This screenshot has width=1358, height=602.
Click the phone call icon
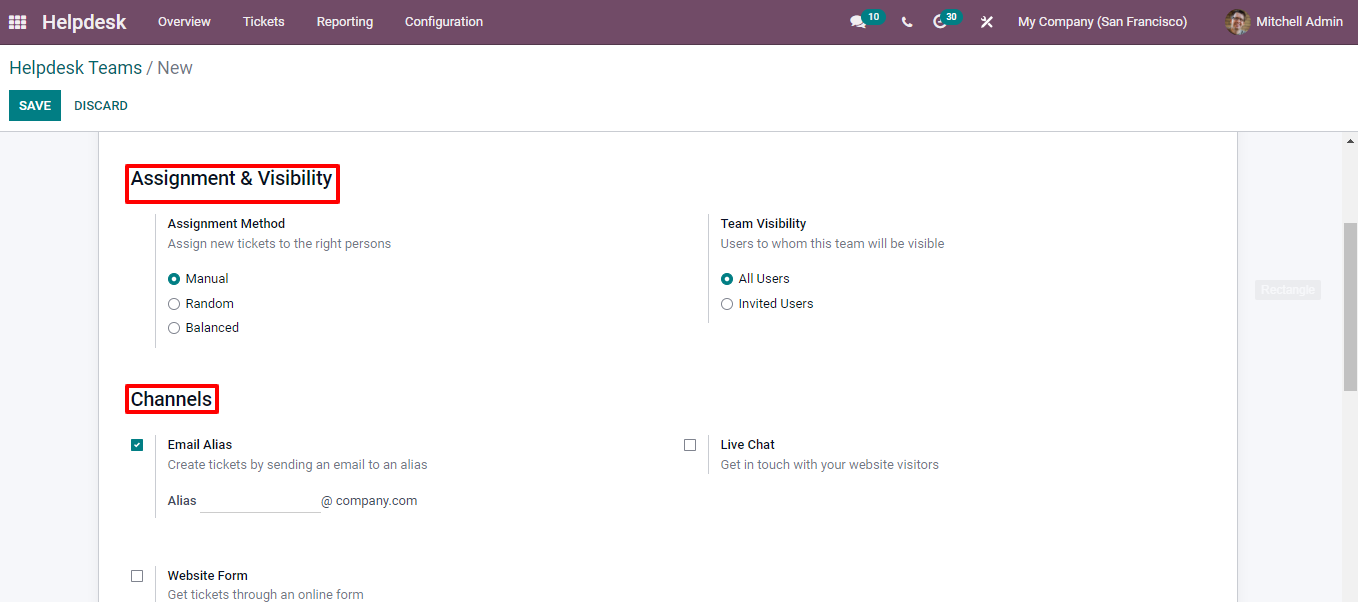[907, 22]
